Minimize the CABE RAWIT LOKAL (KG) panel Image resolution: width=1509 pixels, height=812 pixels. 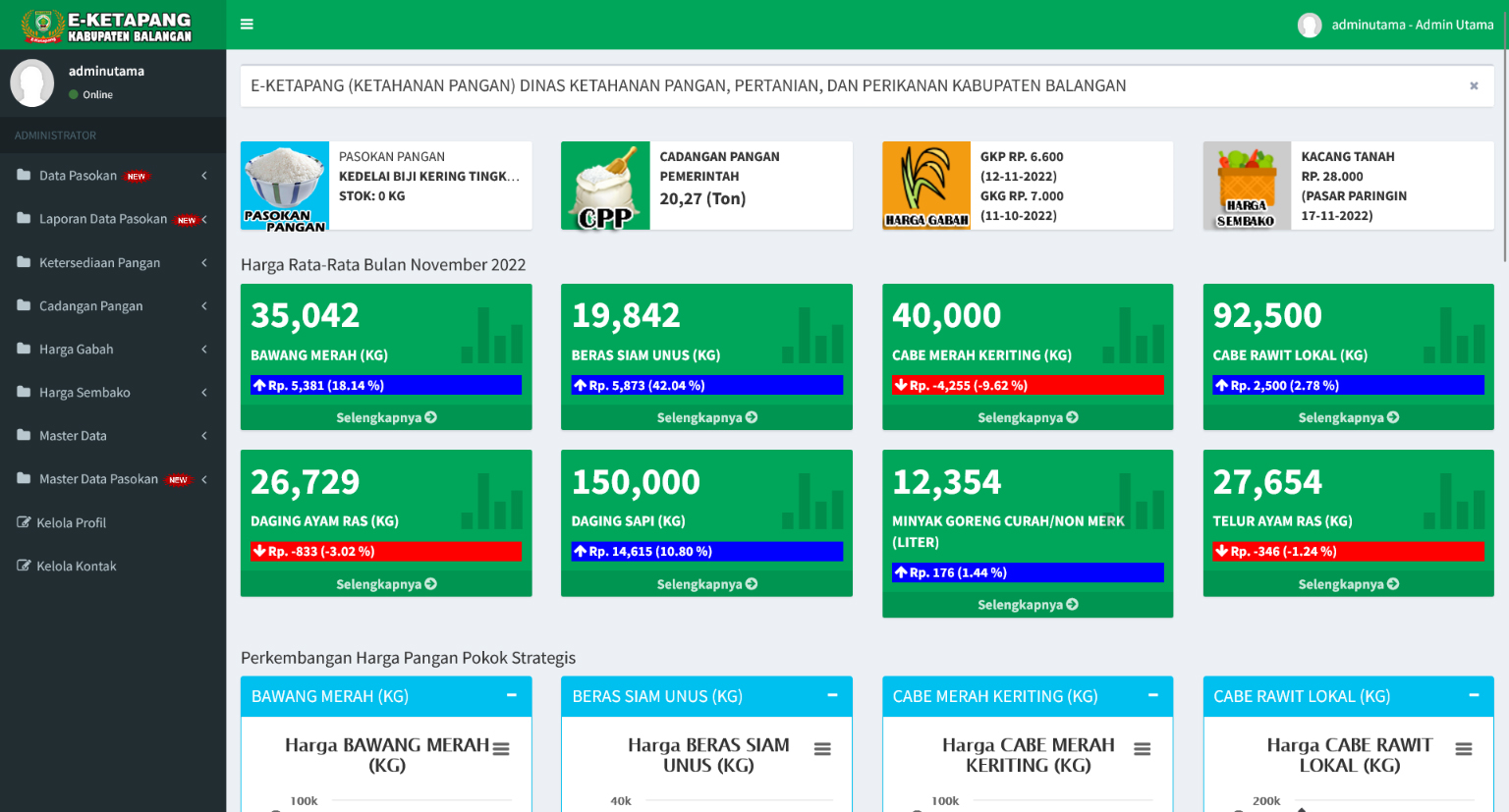(1474, 695)
